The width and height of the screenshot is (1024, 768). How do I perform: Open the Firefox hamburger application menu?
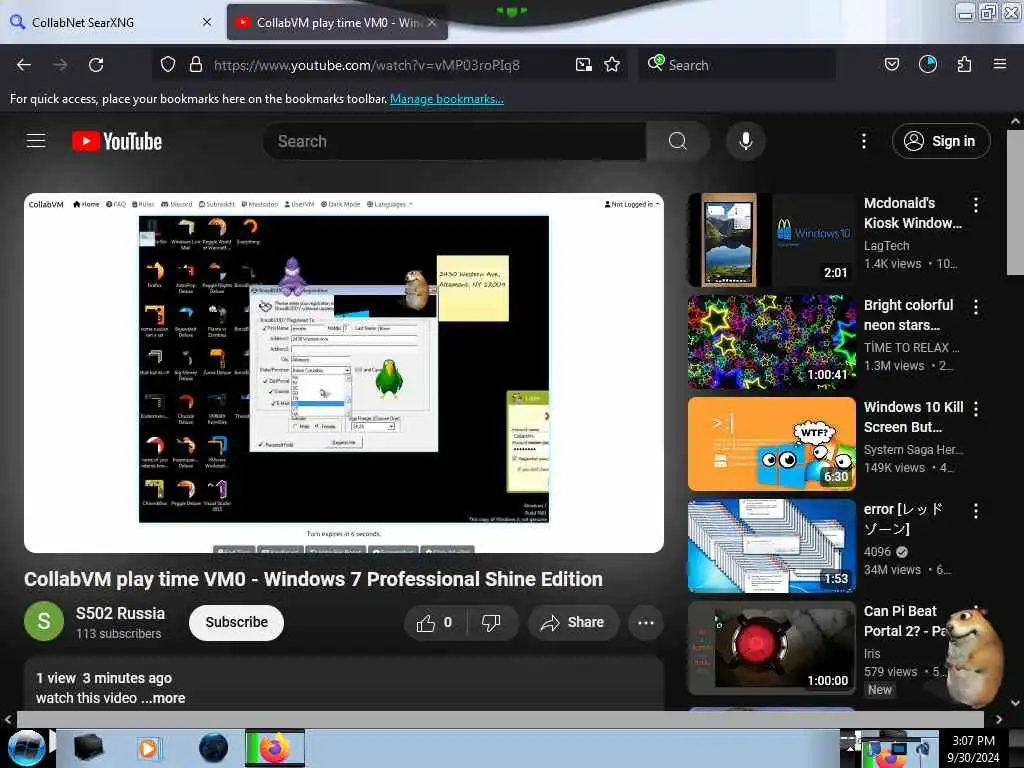1000,64
